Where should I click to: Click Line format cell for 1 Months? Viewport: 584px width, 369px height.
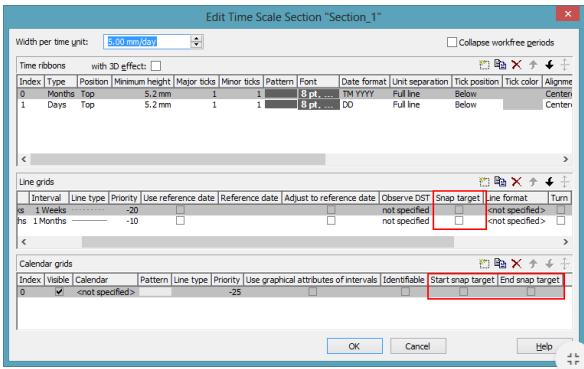click(516, 221)
